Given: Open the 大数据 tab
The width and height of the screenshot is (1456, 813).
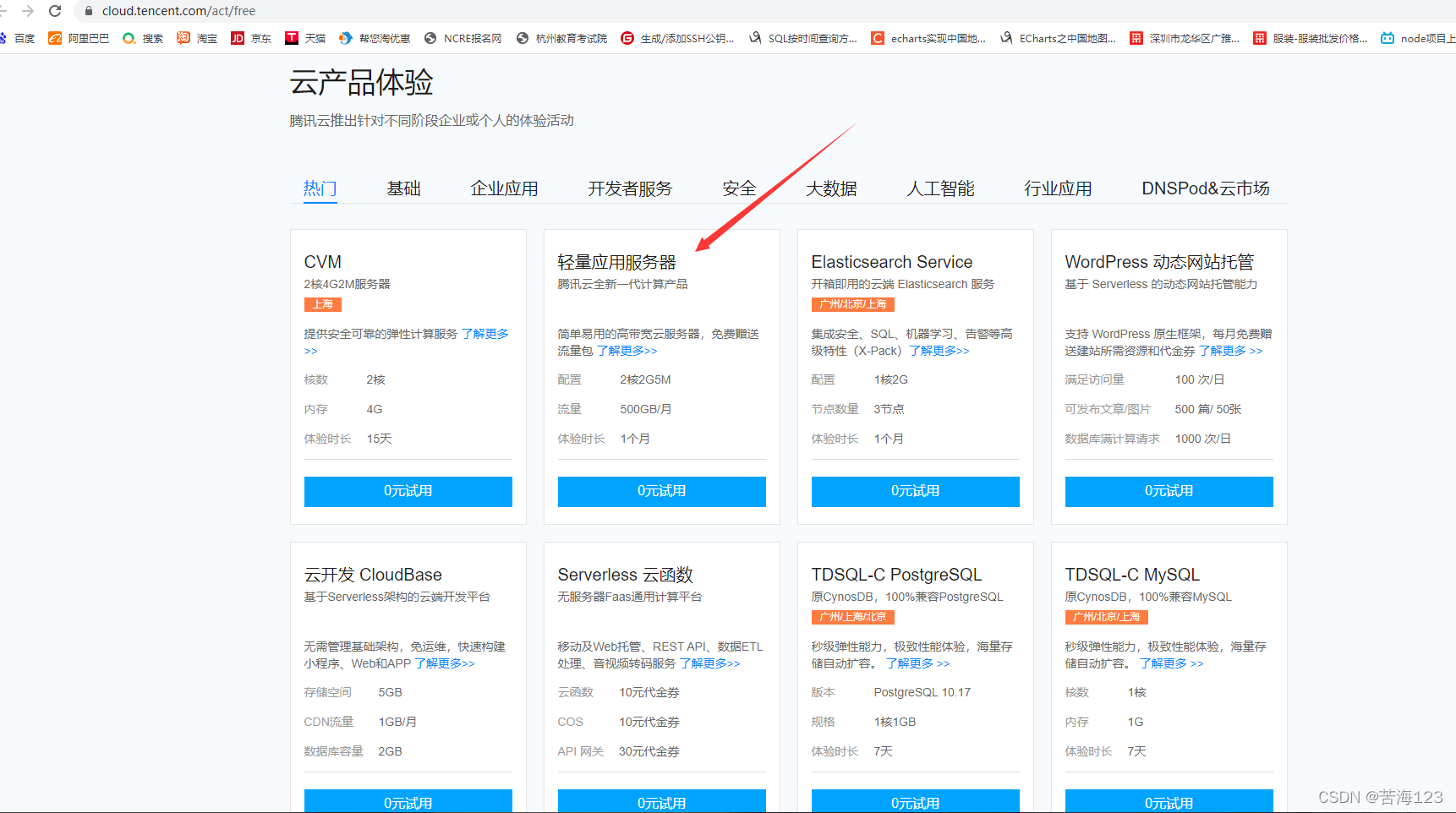Looking at the screenshot, I should [831, 188].
